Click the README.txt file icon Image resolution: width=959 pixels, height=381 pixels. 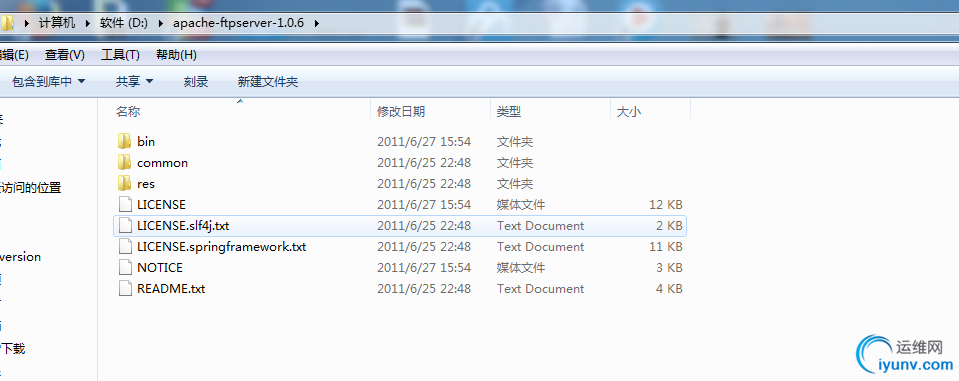click(x=125, y=289)
